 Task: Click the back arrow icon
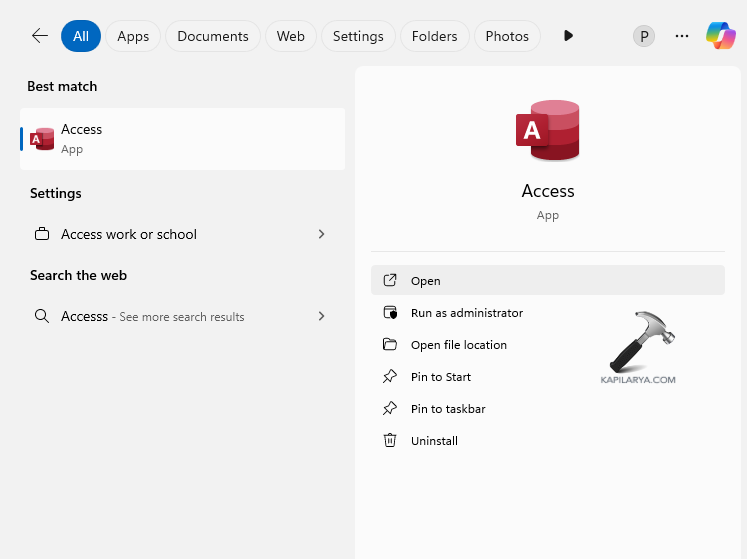click(x=40, y=36)
